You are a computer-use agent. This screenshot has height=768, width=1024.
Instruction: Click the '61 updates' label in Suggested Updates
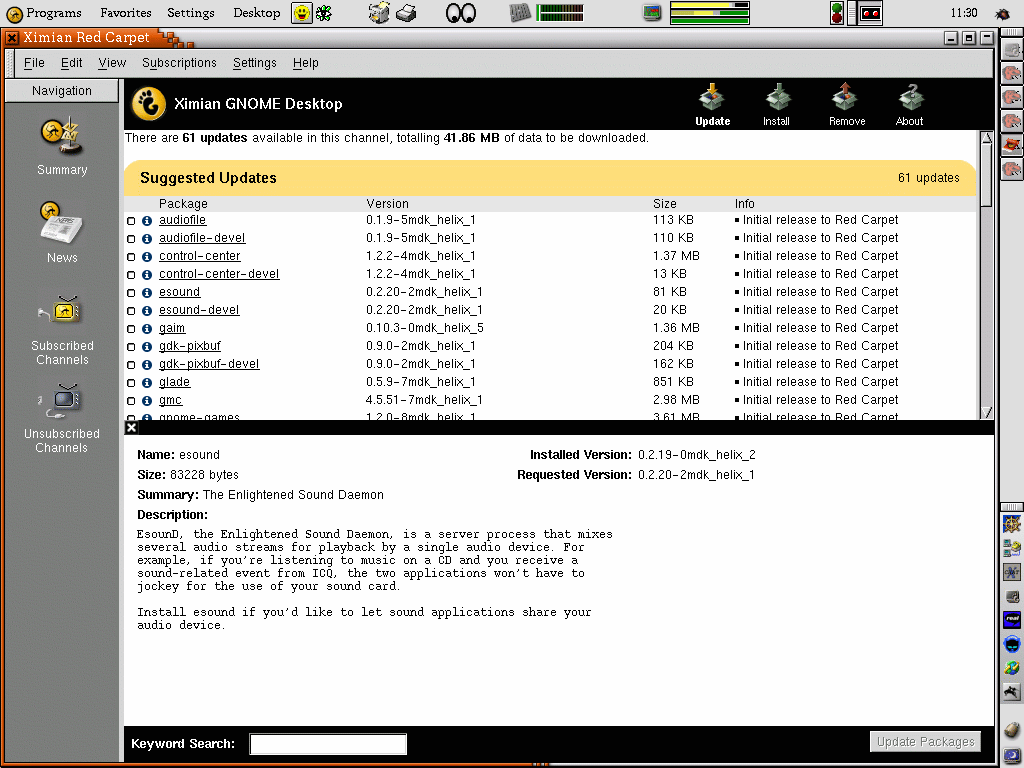point(928,178)
